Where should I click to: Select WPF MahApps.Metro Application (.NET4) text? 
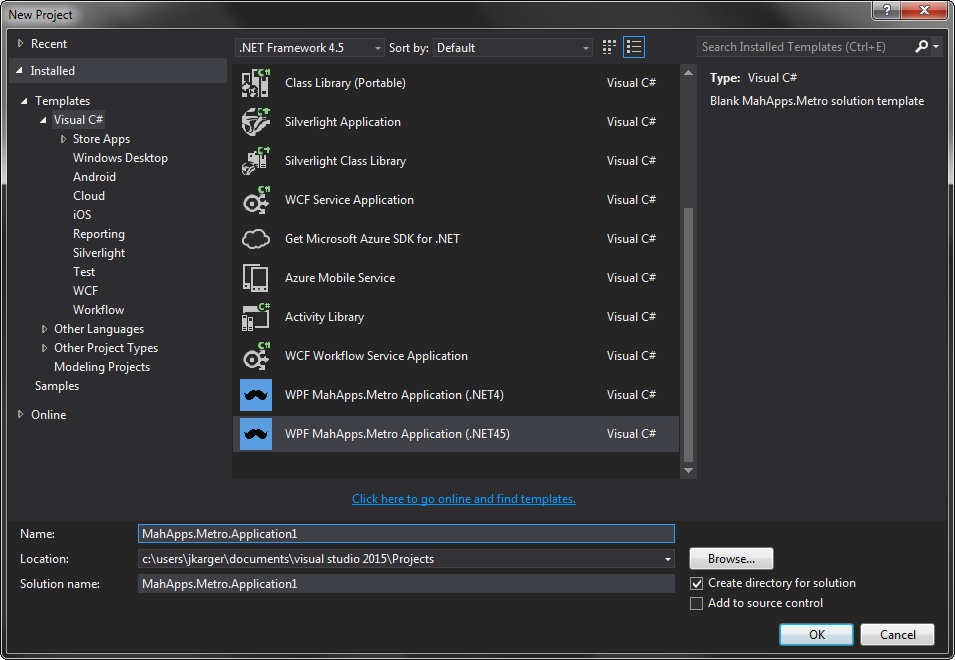pyautogui.click(x=394, y=395)
